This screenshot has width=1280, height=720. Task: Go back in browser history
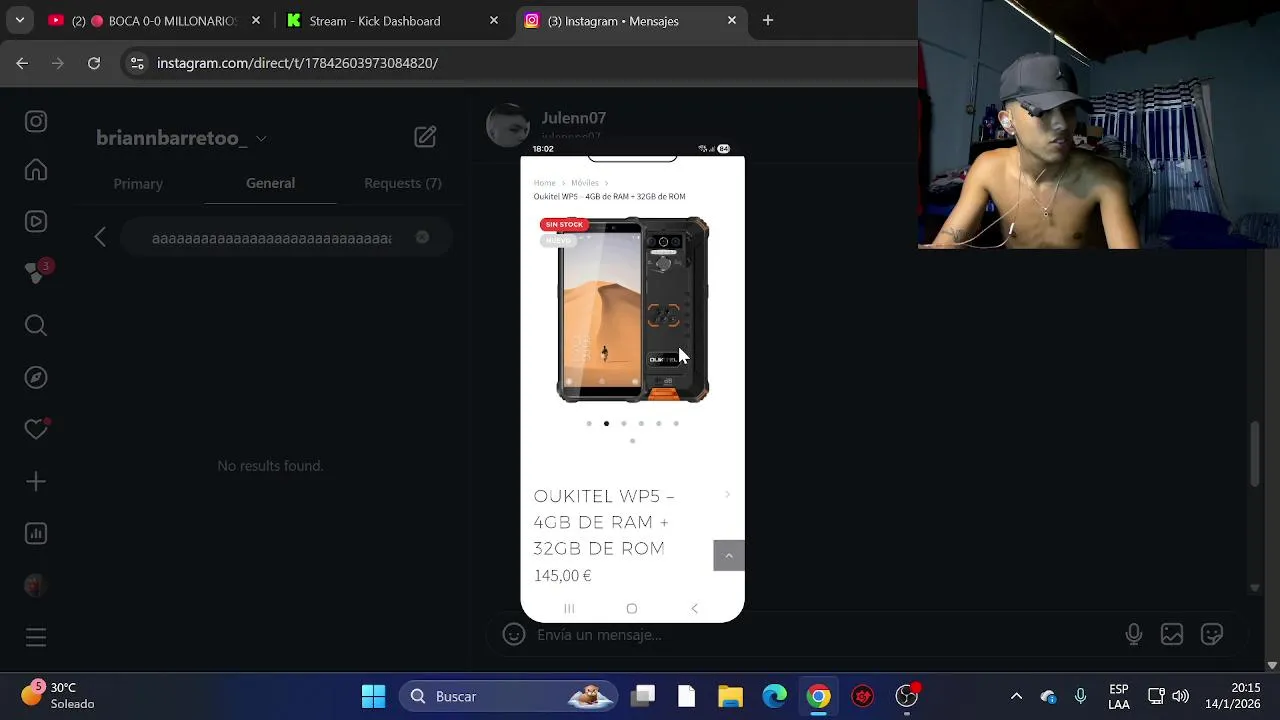pos(22,63)
